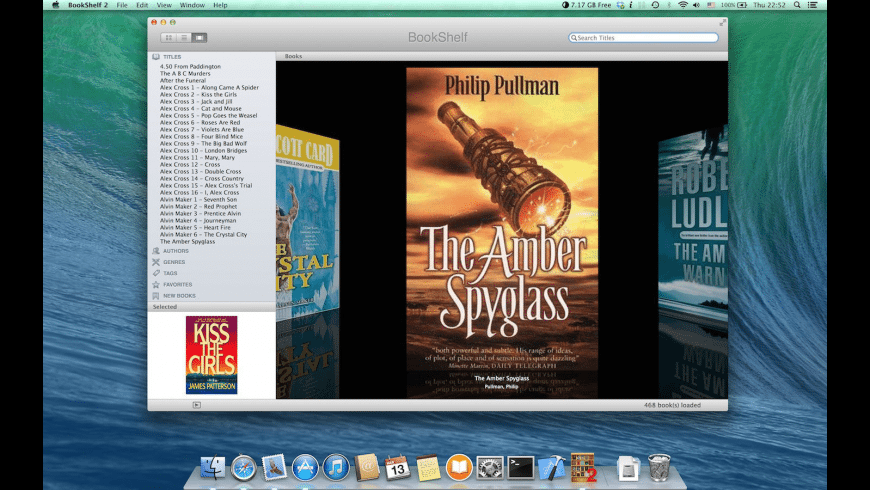Toggle the selected-panel button in status bar
Image resolution: width=870 pixels, height=490 pixels.
[196, 405]
